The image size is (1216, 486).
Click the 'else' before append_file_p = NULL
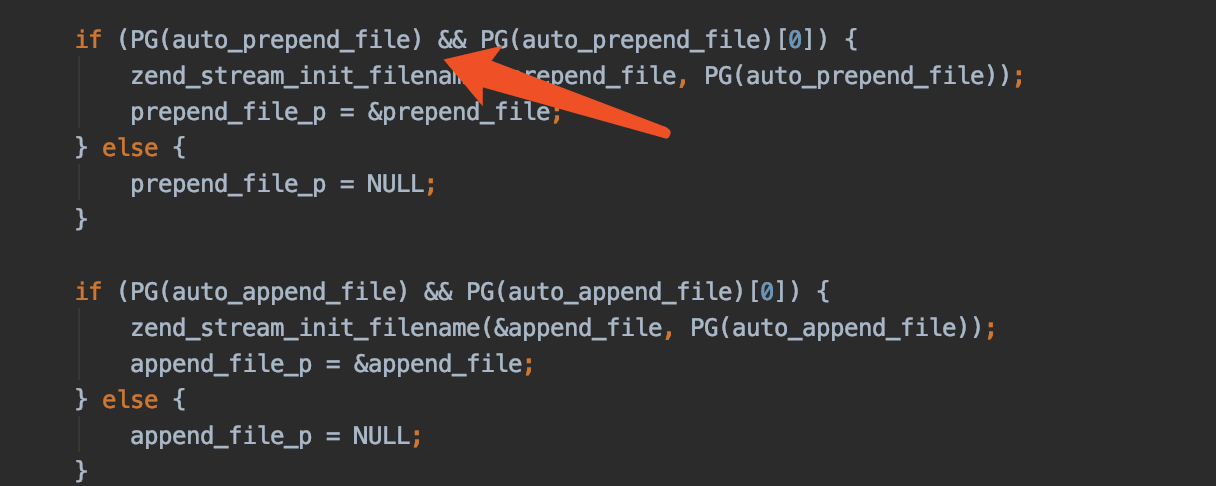(130, 400)
